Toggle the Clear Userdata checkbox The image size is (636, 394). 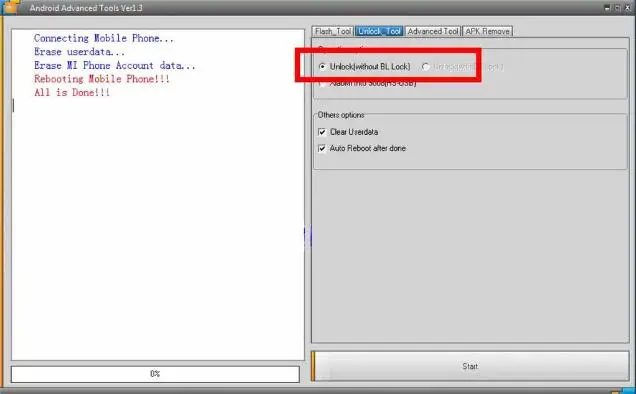[x=322, y=132]
